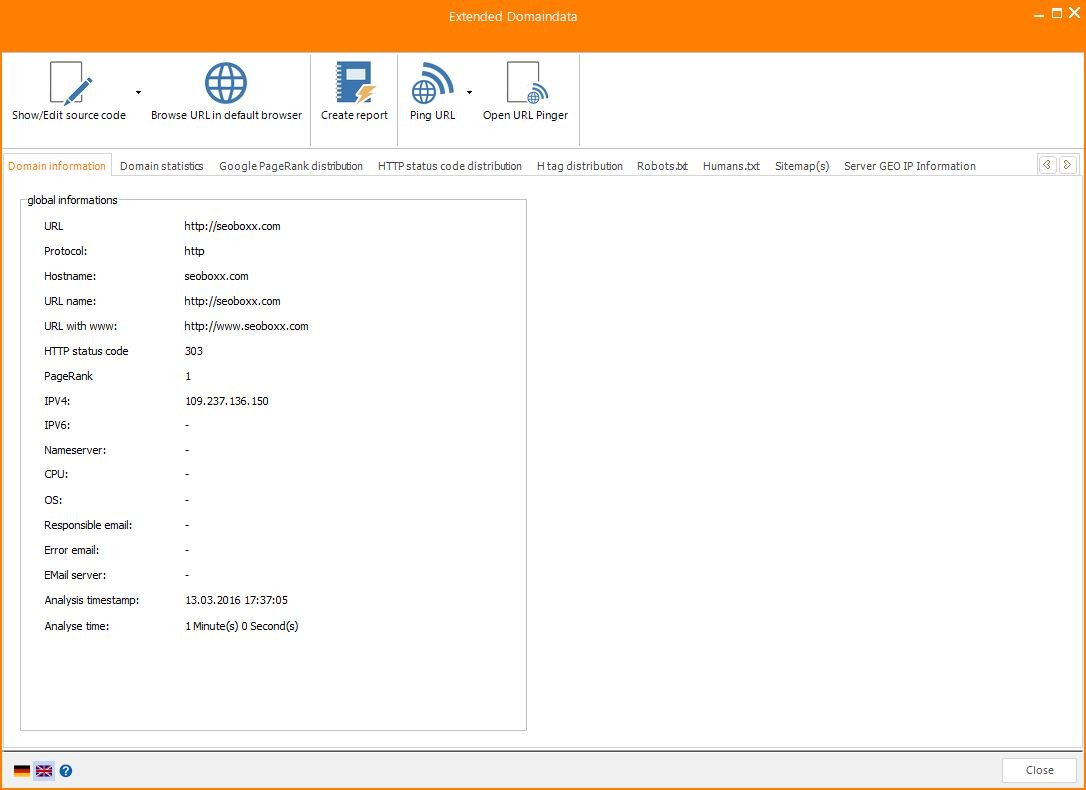Viewport: 1086px width, 790px height.
Task: Click the URL value http://seoboxx.com
Action: [x=232, y=226]
